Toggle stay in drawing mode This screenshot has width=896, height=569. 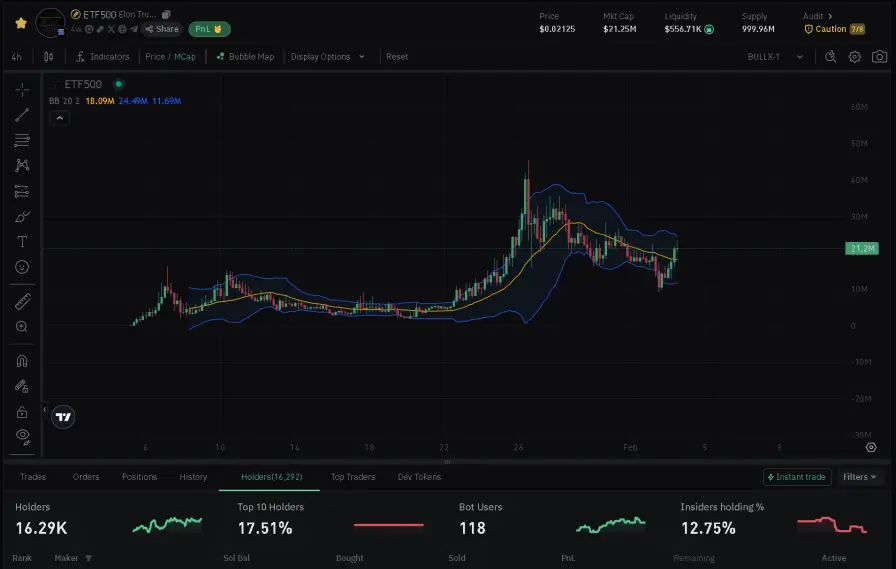coord(22,387)
